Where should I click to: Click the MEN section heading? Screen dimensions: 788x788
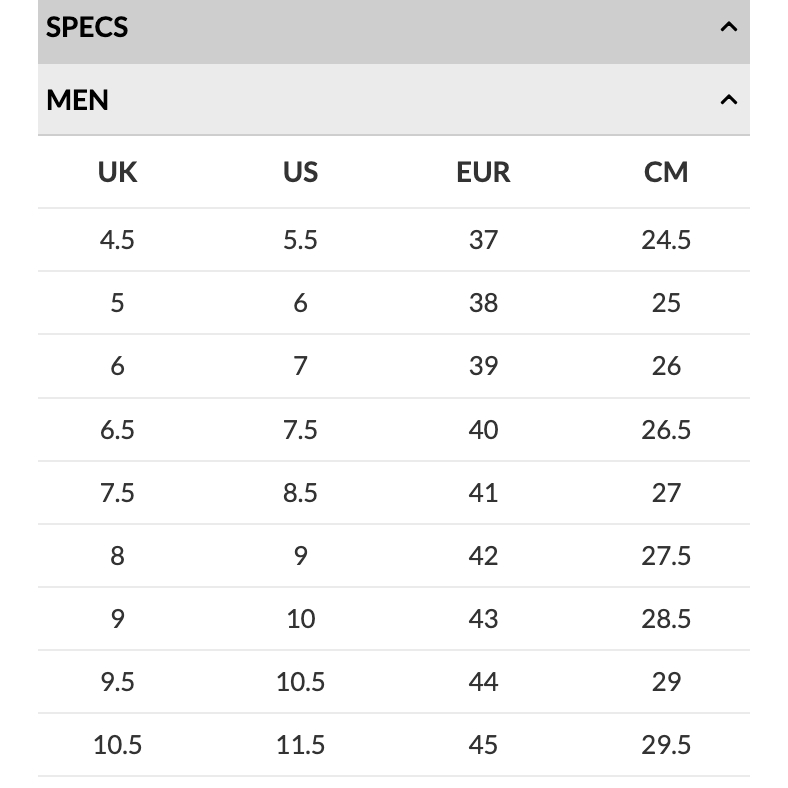click(78, 100)
